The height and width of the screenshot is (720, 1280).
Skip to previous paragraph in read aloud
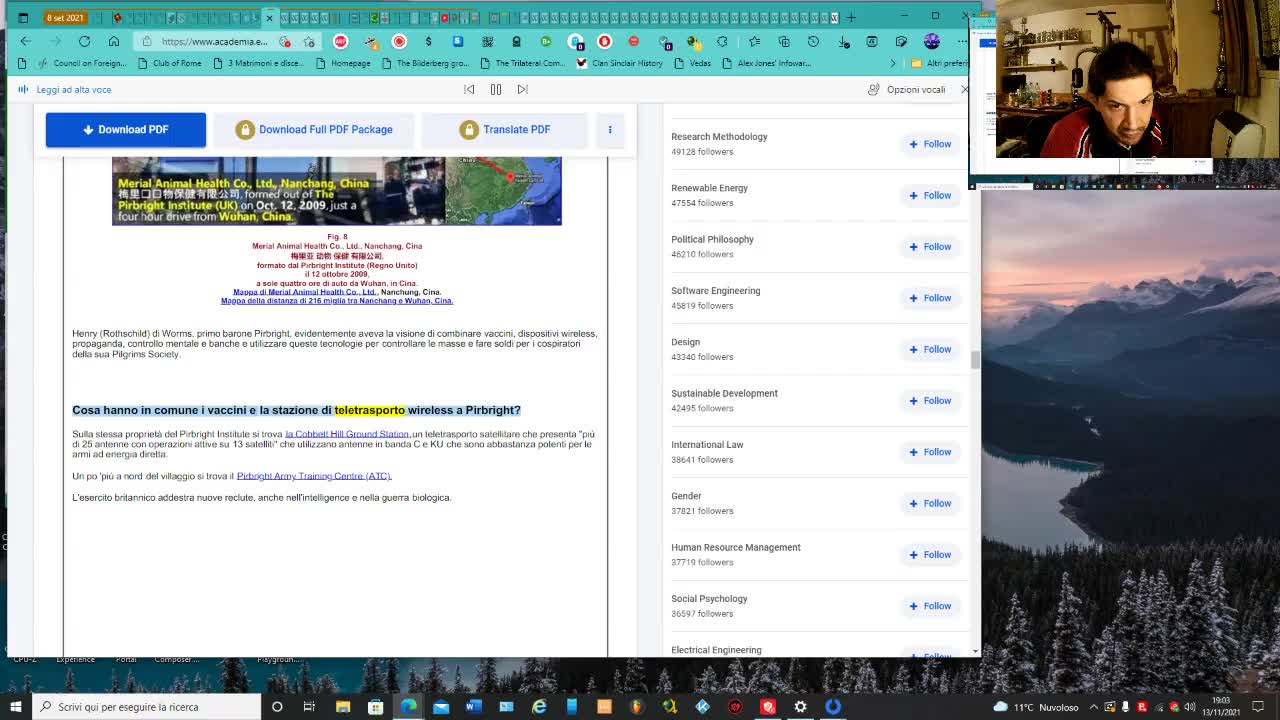point(469,89)
